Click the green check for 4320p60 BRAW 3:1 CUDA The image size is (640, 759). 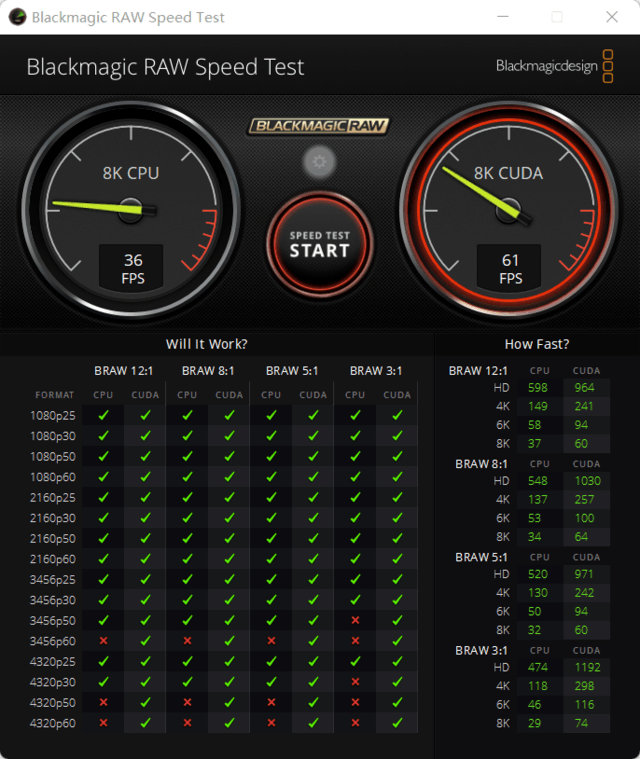click(397, 723)
